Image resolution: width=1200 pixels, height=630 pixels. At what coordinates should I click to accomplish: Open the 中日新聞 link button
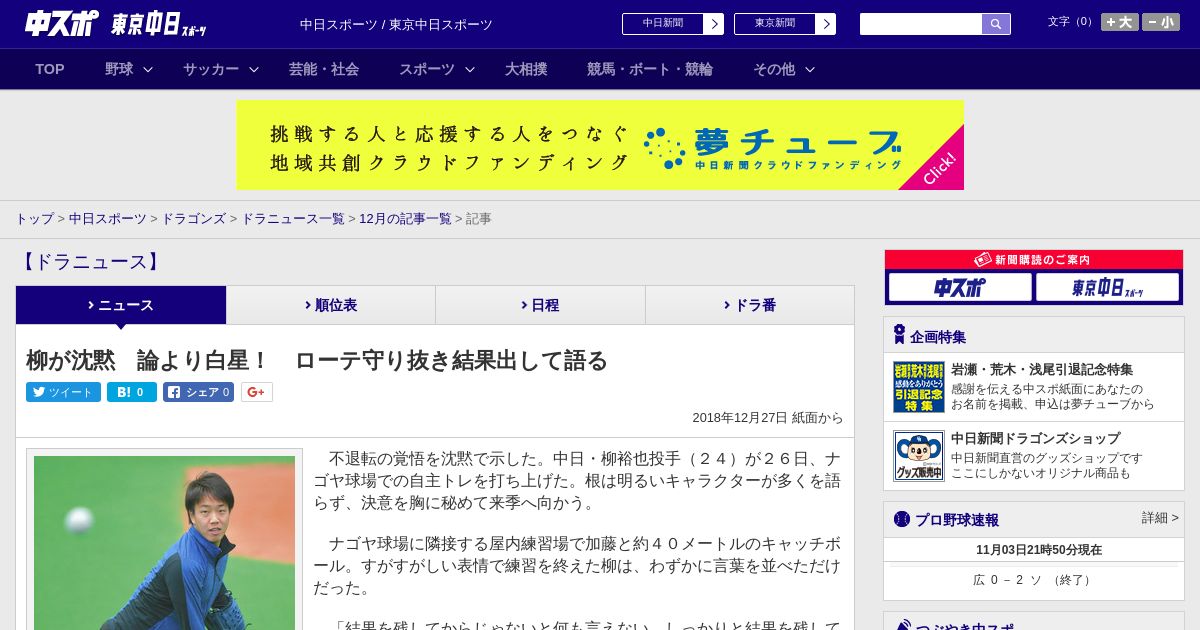pyautogui.click(x=673, y=24)
